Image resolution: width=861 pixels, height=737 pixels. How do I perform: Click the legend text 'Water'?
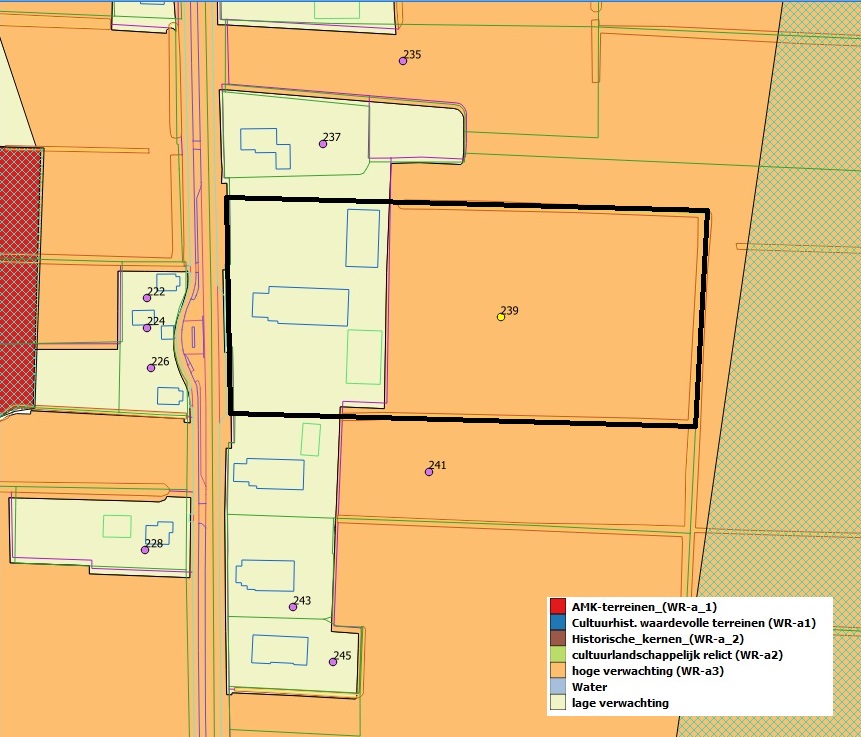[589, 686]
